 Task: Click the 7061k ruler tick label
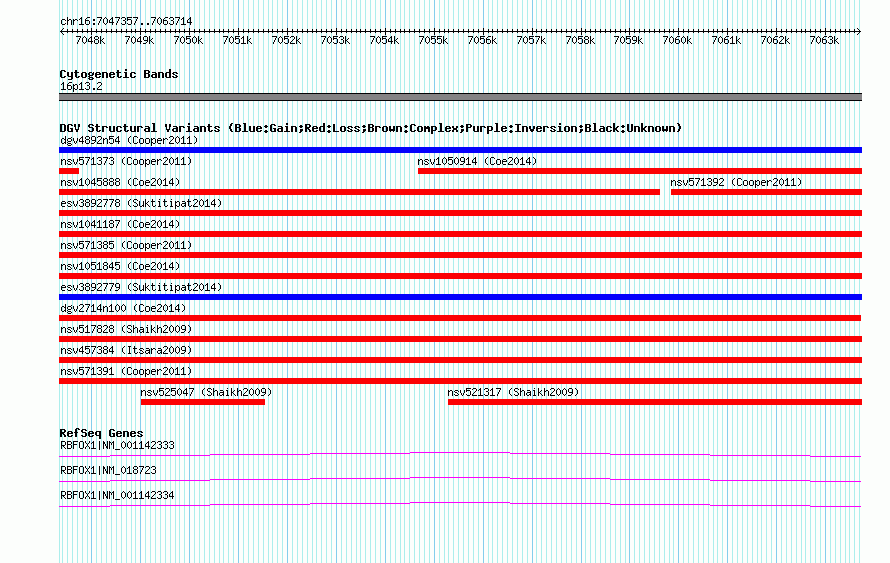(x=726, y=40)
